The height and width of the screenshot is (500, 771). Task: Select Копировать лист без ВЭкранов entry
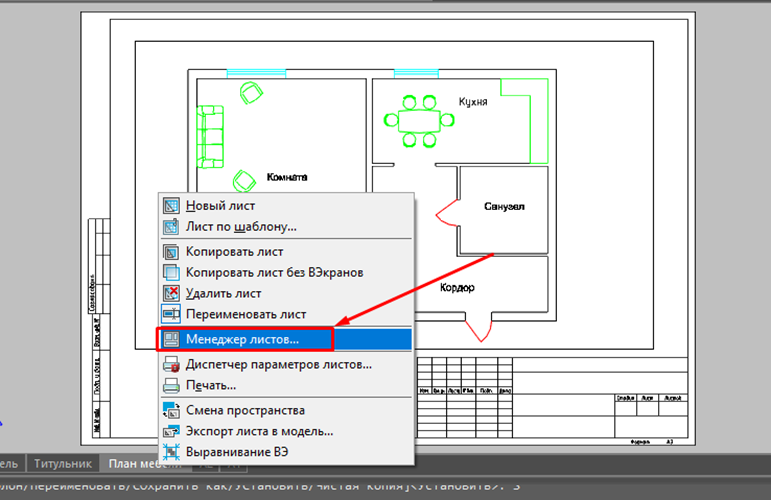click(x=286, y=272)
